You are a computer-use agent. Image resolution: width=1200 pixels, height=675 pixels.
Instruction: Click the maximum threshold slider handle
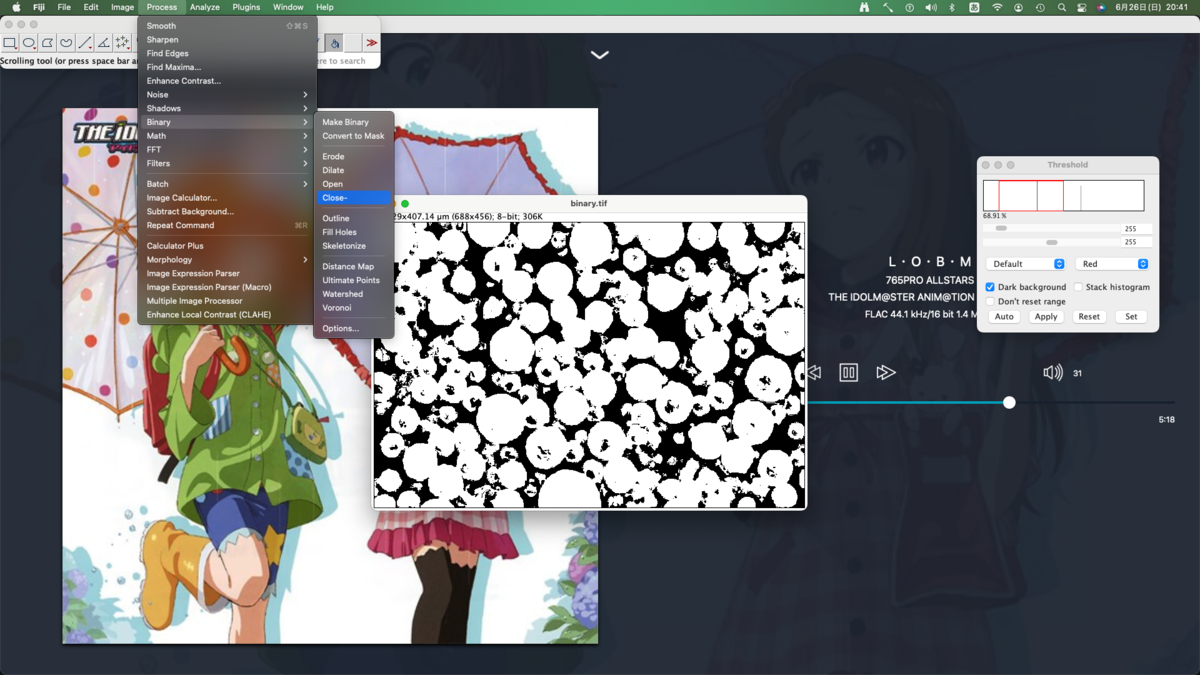[1052, 242]
